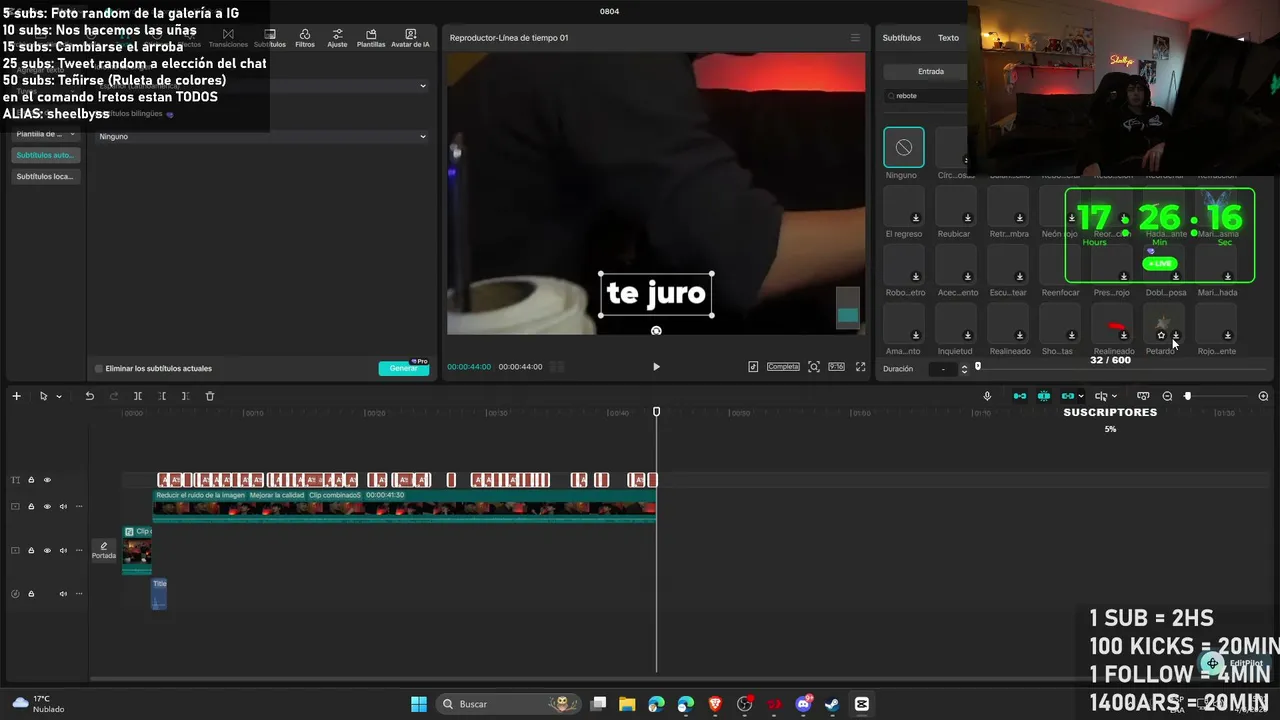Lock the audio track
This screenshot has width=1280, height=720.
coord(31,594)
